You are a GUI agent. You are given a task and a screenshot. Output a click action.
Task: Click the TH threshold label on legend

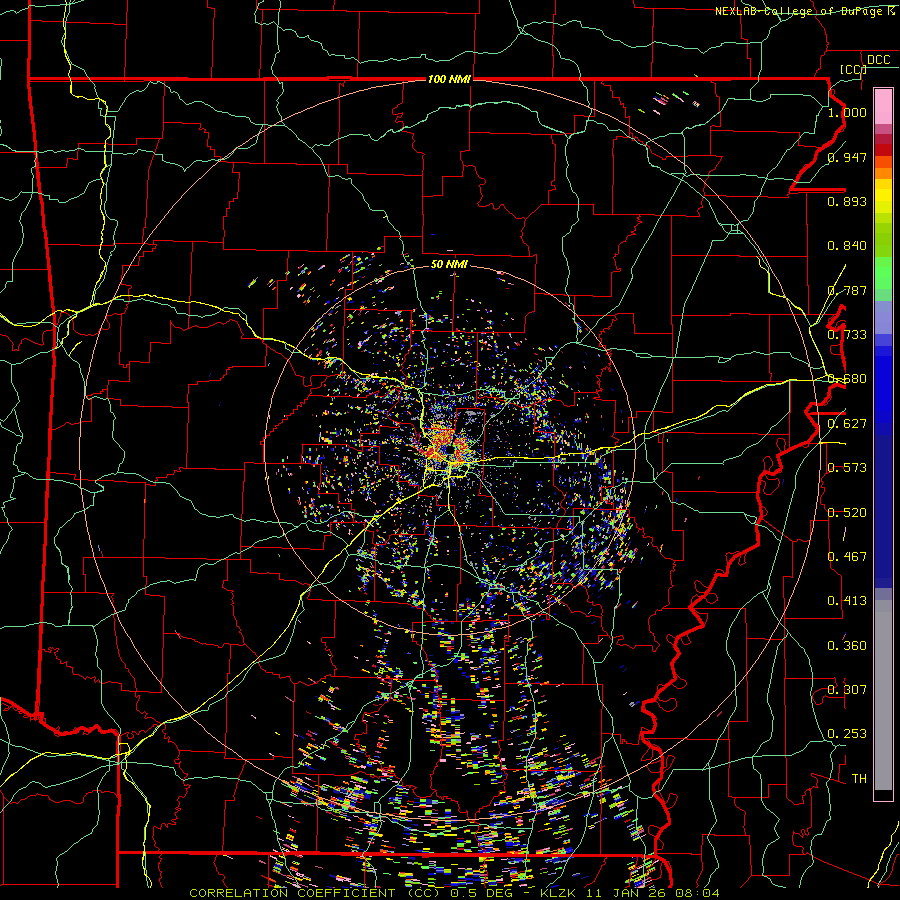click(x=859, y=779)
